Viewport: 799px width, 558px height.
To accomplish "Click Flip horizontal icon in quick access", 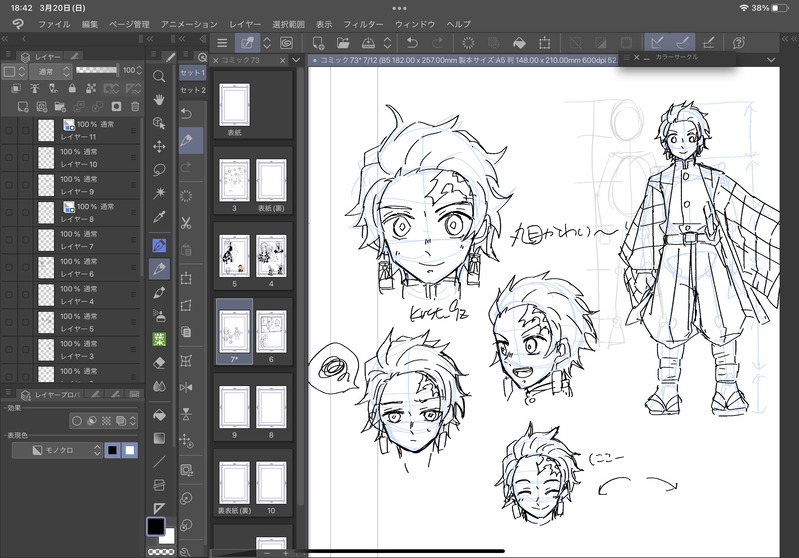I will tap(186, 387).
